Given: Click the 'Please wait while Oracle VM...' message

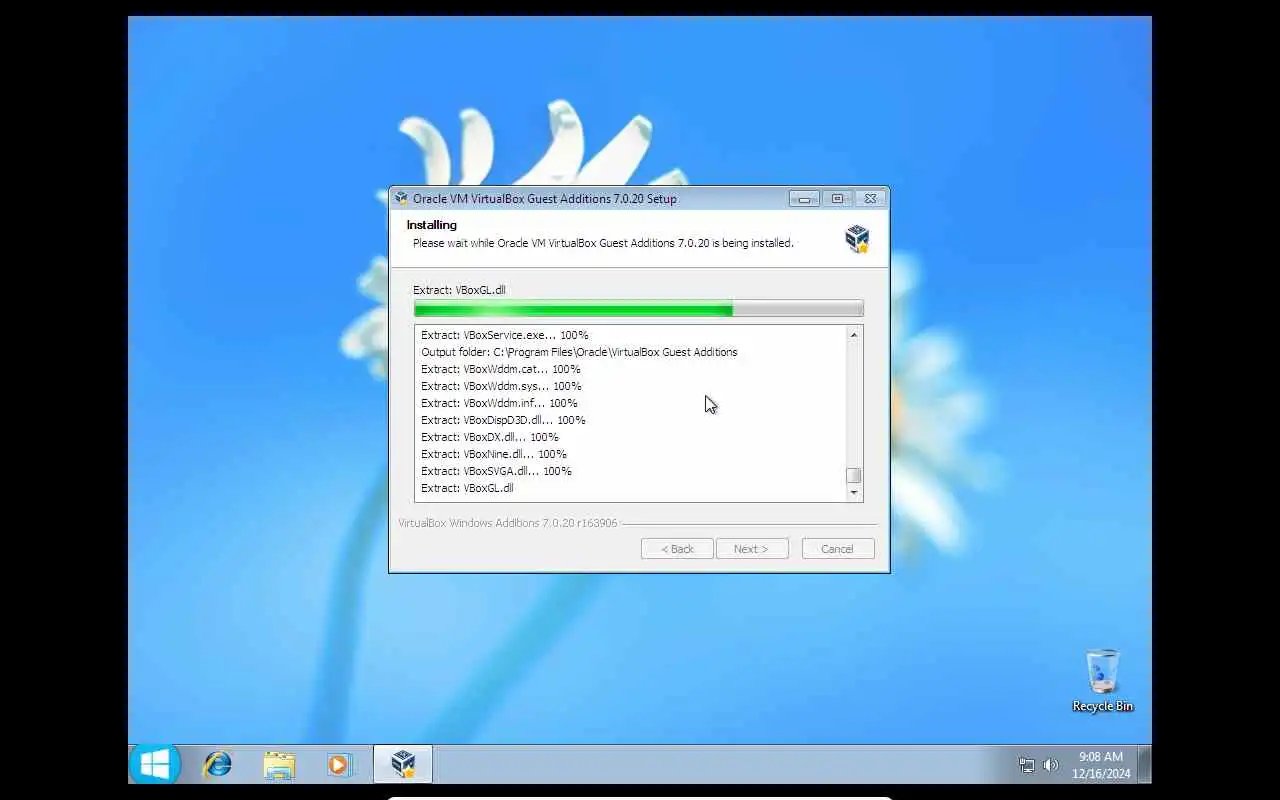Looking at the screenshot, I should pyautogui.click(x=603, y=243).
